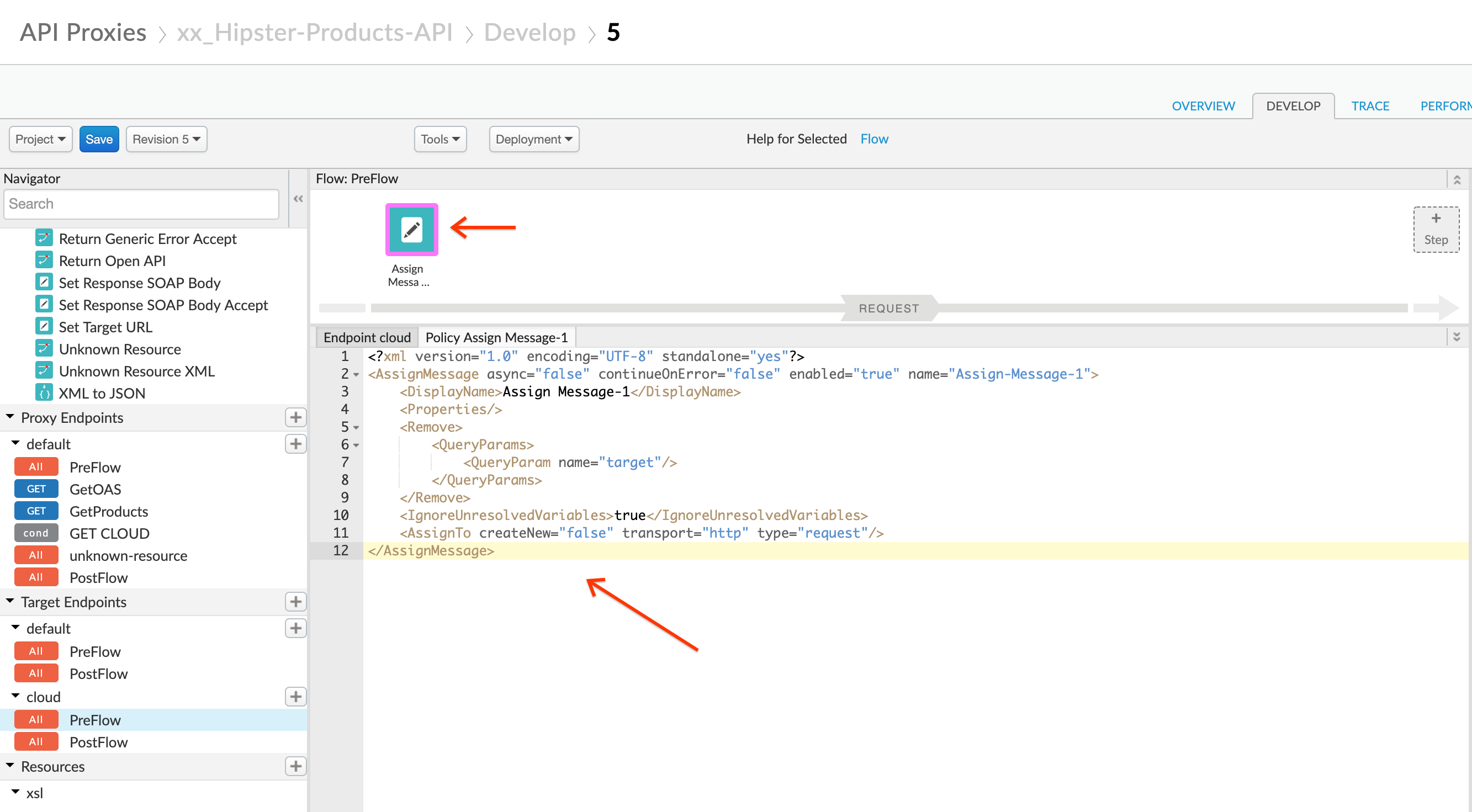The height and width of the screenshot is (812, 1472).
Task: Open the GET CLOUD conditional flow
Action: coord(109,533)
